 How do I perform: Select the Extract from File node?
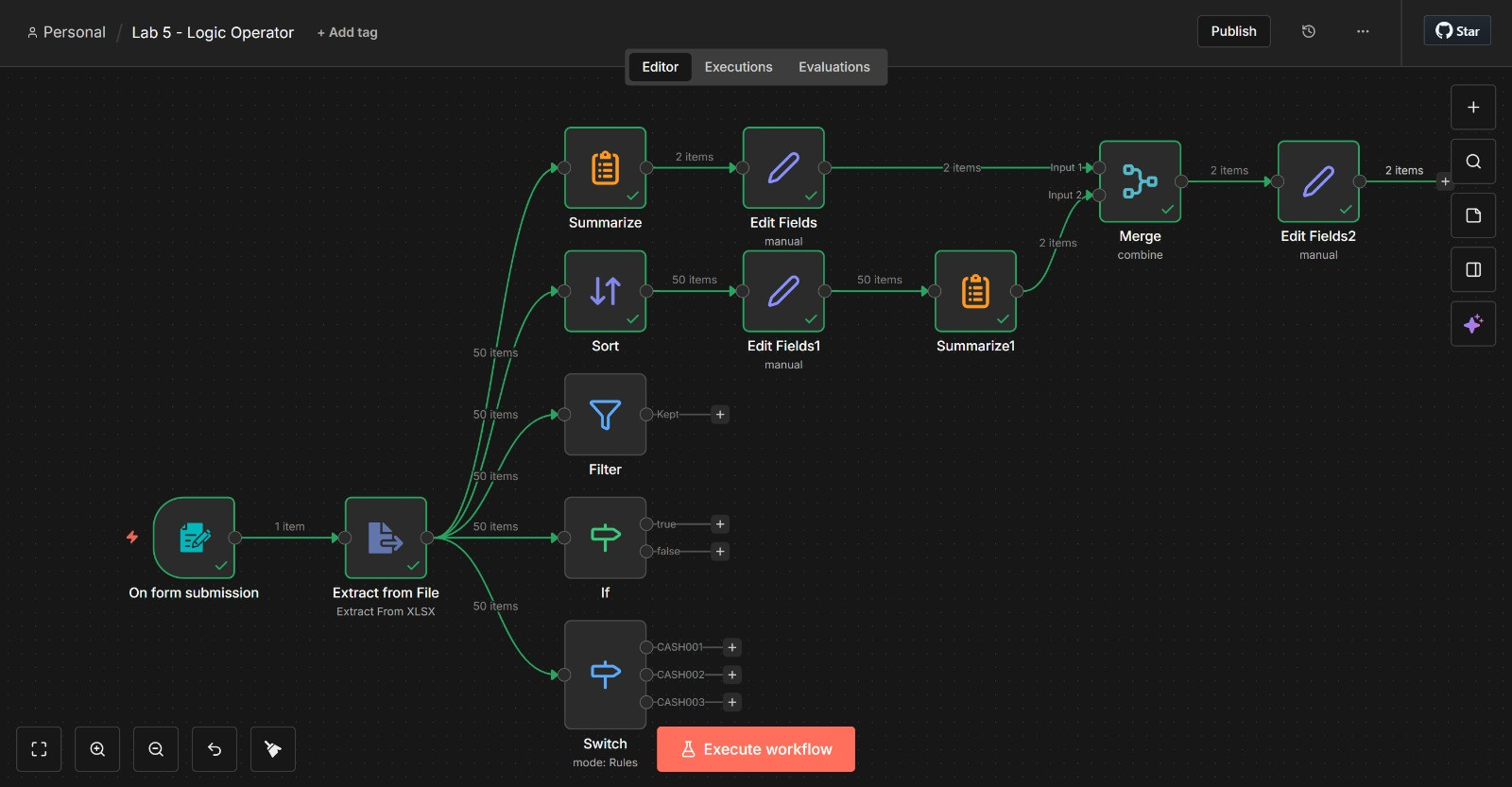[x=386, y=538]
